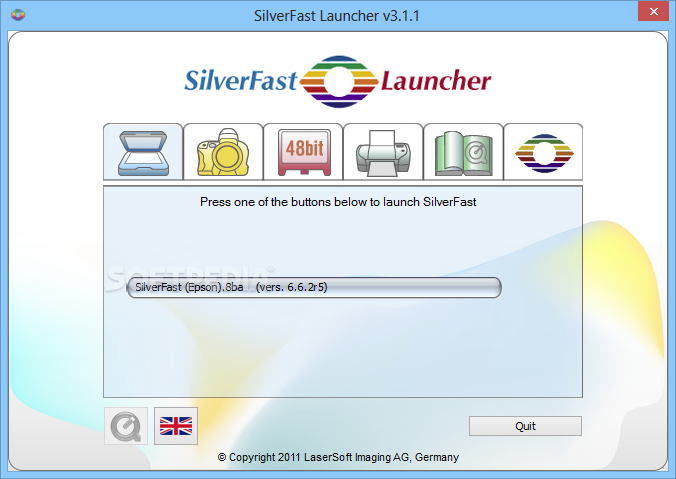Screen dimensions: 676x479
Task: Switch to the yellow camera tab
Action: click(223, 152)
